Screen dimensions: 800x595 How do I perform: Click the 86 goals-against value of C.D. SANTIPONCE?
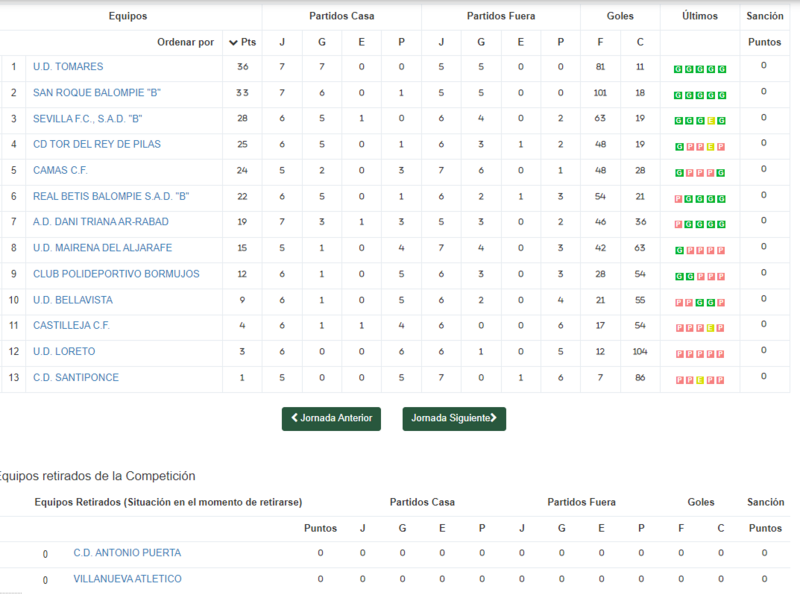click(640, 378)
